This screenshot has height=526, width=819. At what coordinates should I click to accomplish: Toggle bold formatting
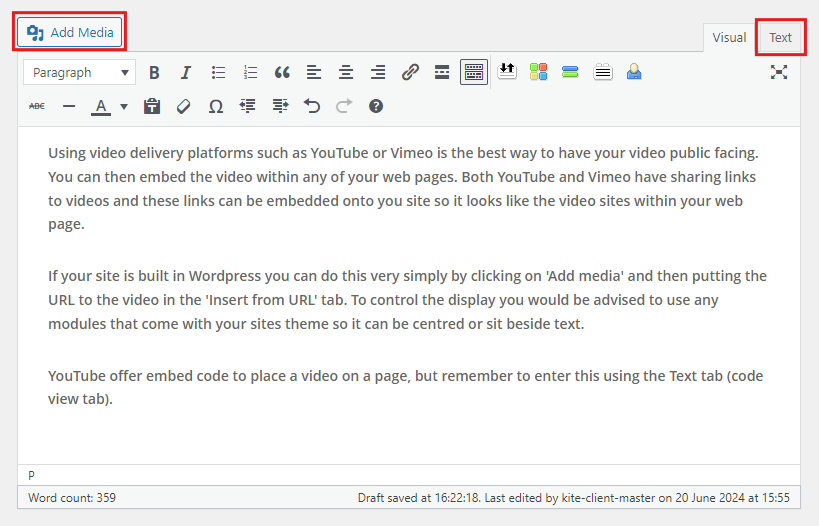[154, 73]
